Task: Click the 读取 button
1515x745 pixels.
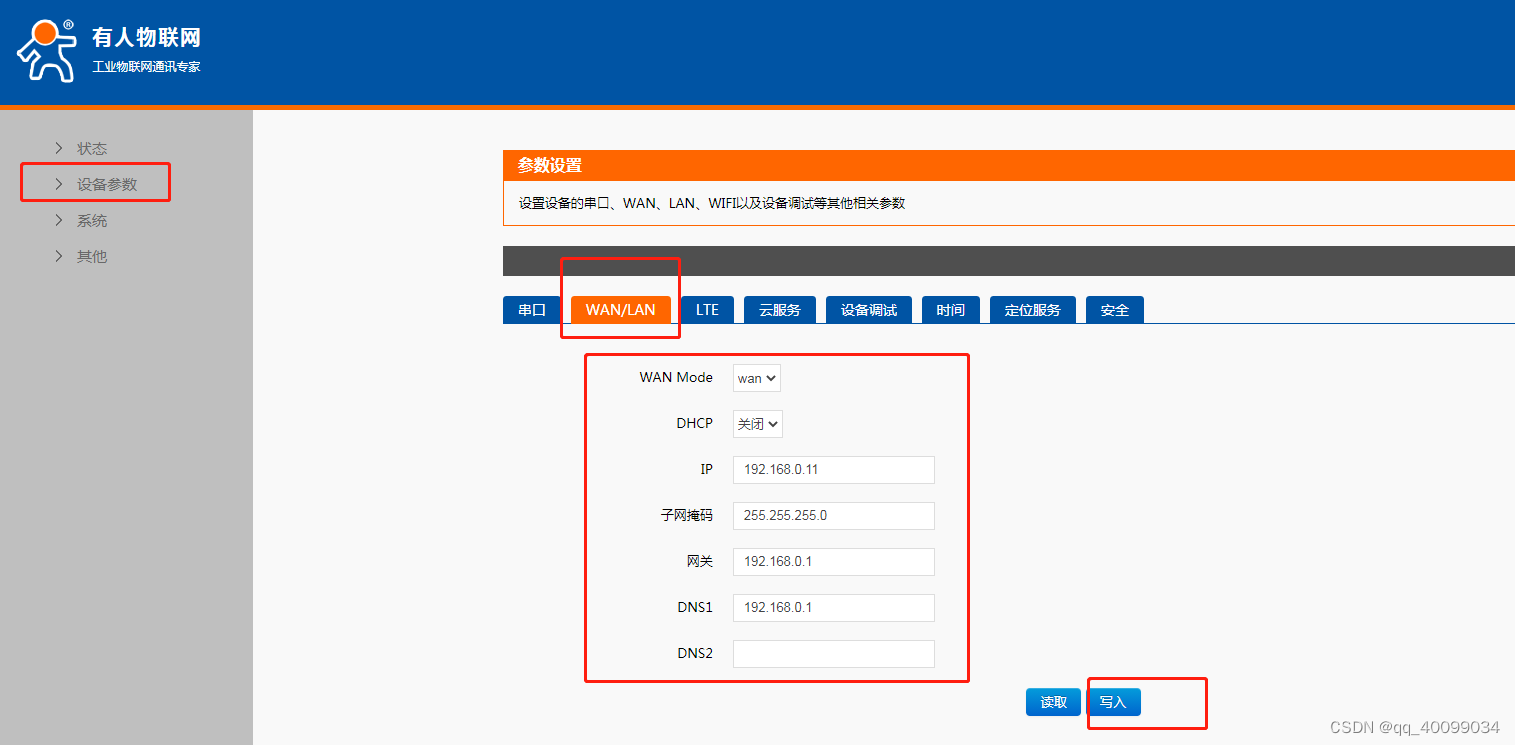Action: click(1054, 702)
